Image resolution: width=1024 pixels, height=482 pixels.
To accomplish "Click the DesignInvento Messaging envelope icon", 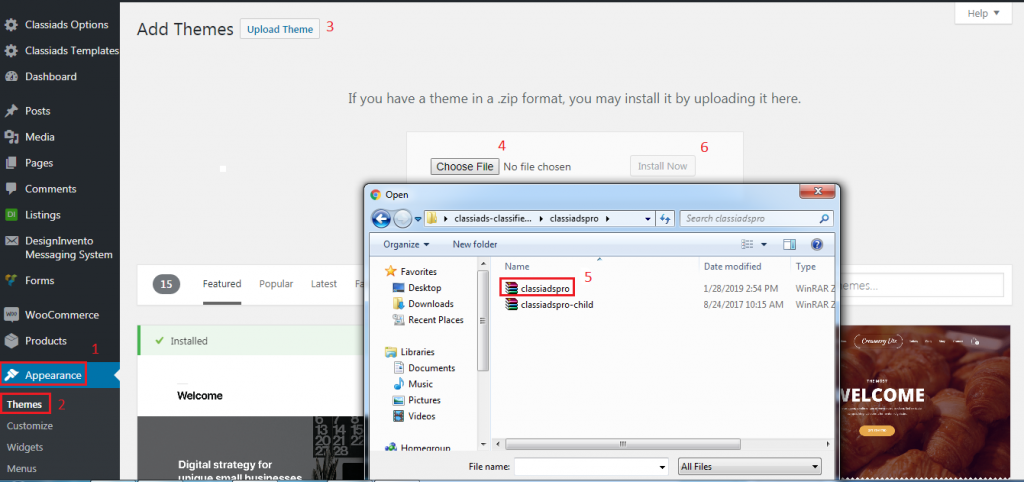I will [x=11, y=240].
